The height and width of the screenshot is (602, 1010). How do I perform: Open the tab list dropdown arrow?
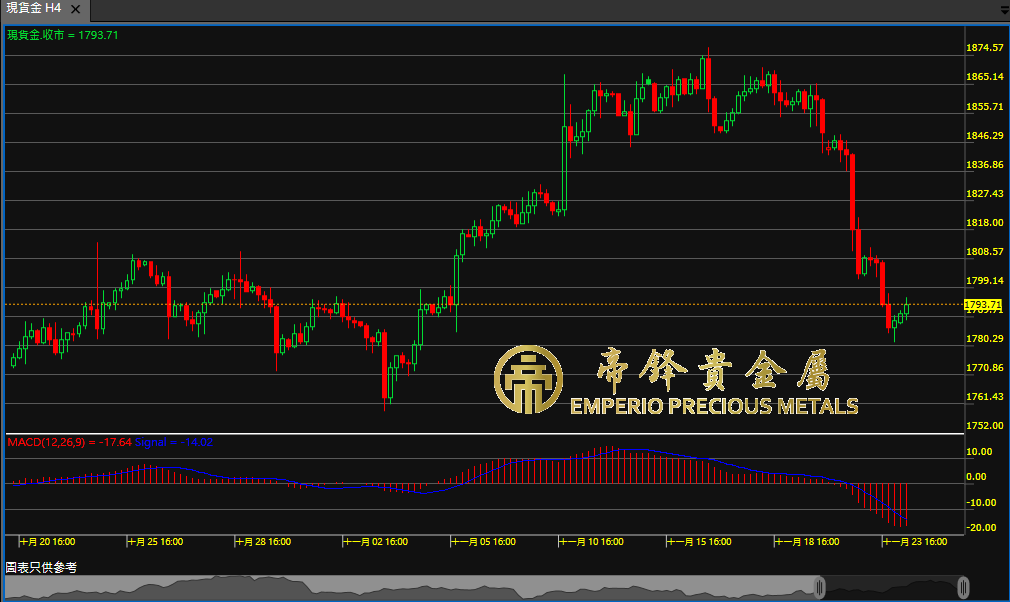click(x=1005, y=10)
